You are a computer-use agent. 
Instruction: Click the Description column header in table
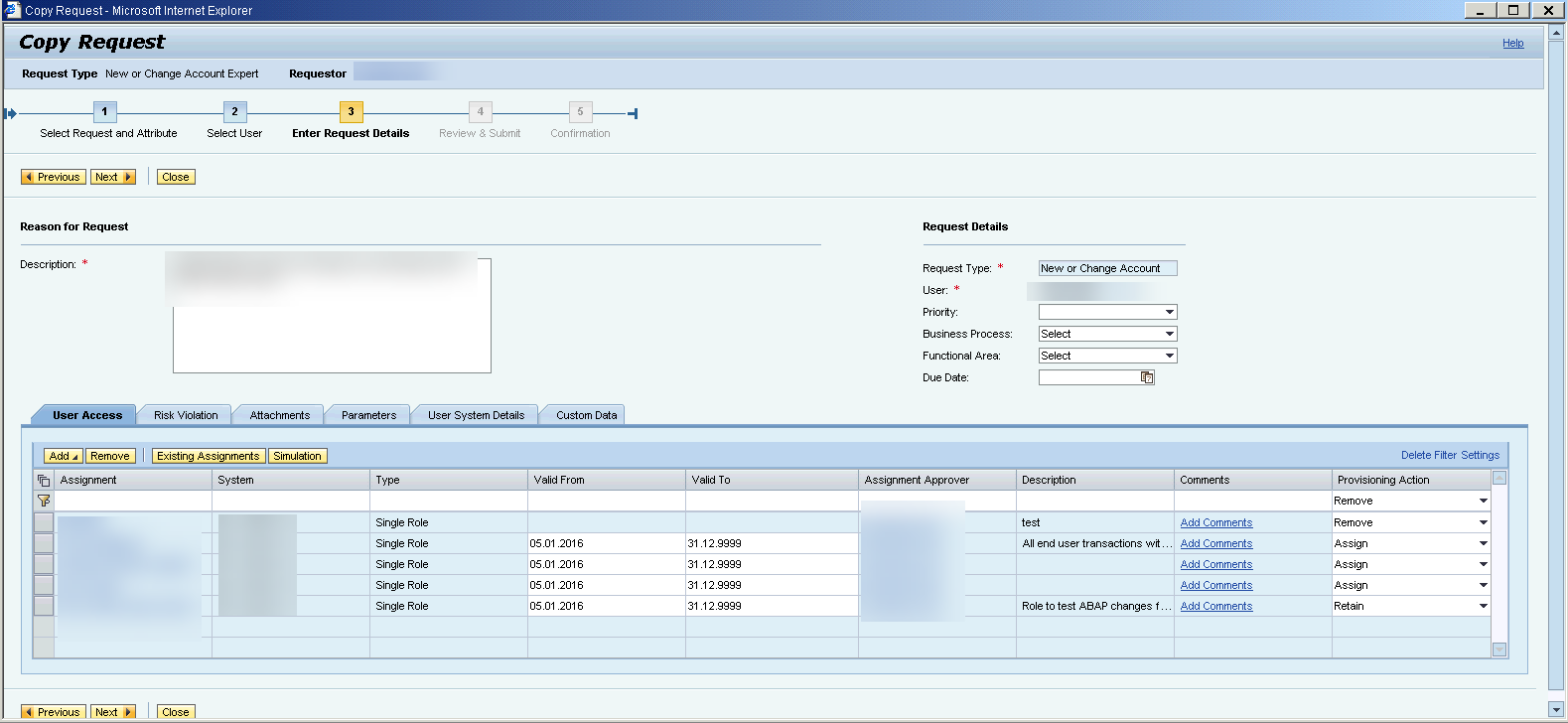click(1095, 480)
